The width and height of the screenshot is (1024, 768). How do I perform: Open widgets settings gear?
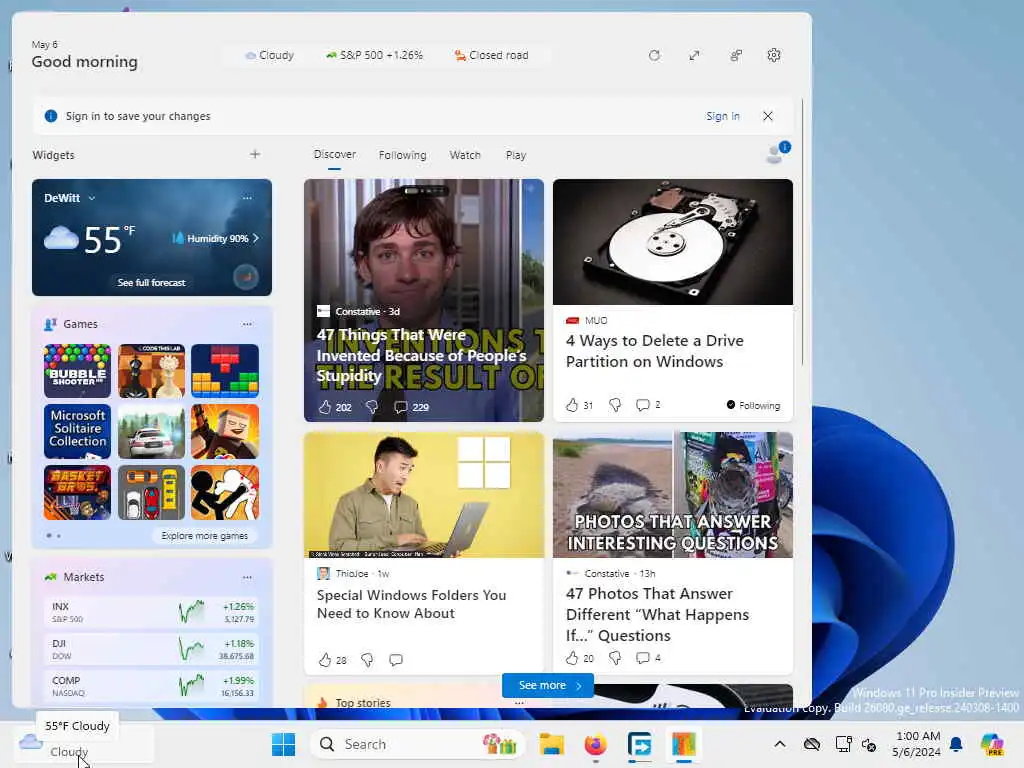[x=774, y=56]
